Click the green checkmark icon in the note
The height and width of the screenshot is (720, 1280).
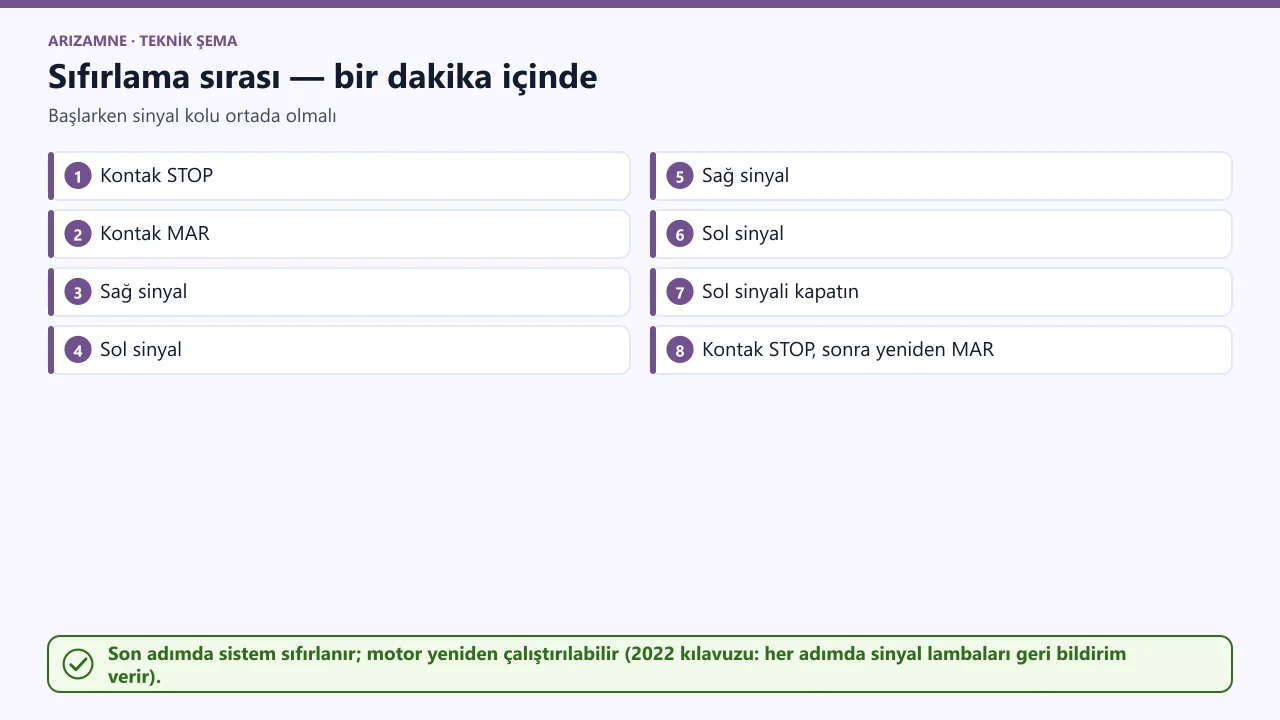78,664
